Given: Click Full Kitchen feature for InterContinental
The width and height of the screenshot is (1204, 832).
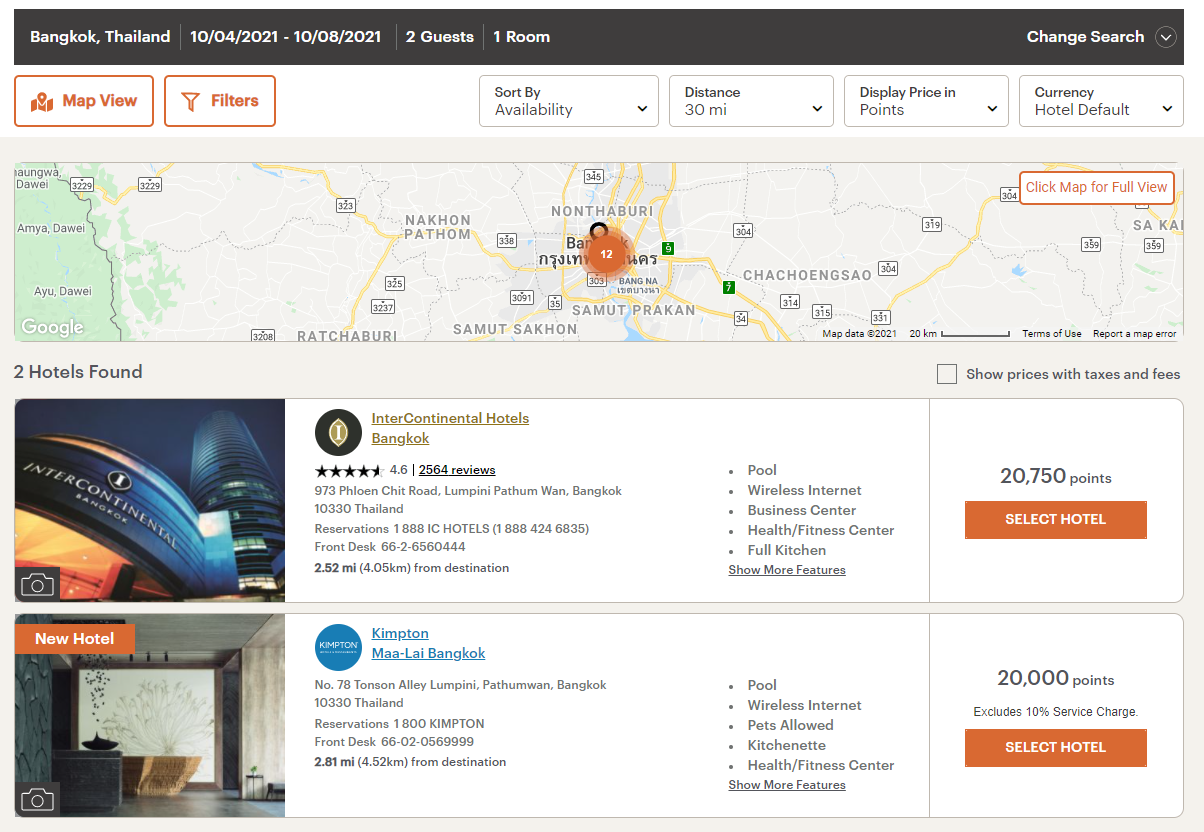Looking at the screenshot, I should tap(787, 550).
